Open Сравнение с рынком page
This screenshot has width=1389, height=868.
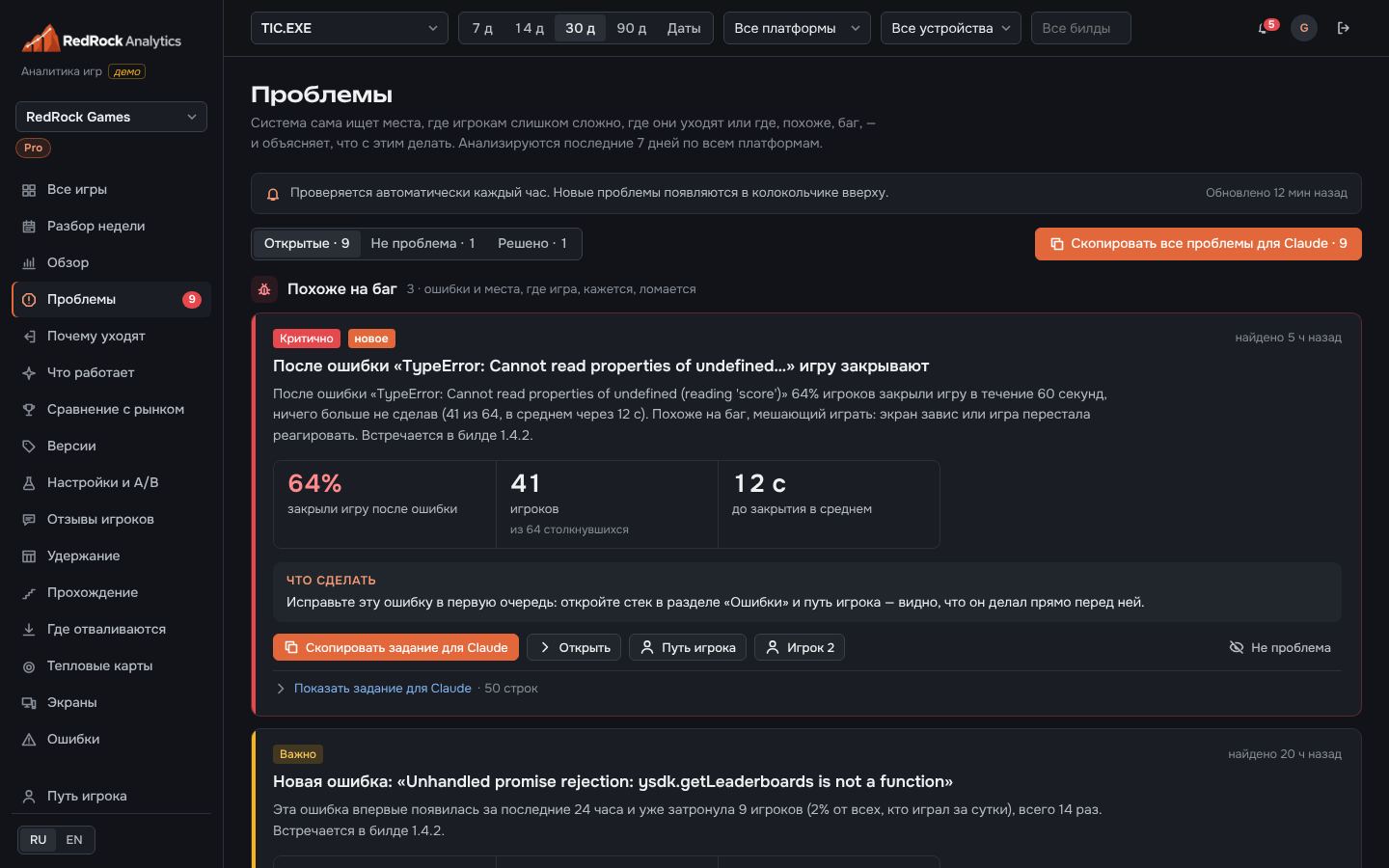coord(111,410)
